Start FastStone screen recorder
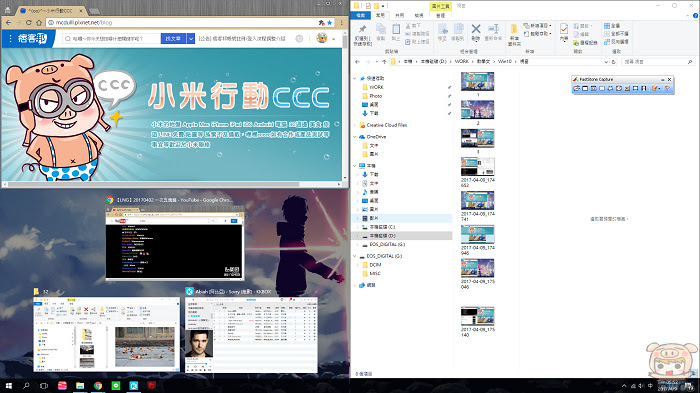 644,88
